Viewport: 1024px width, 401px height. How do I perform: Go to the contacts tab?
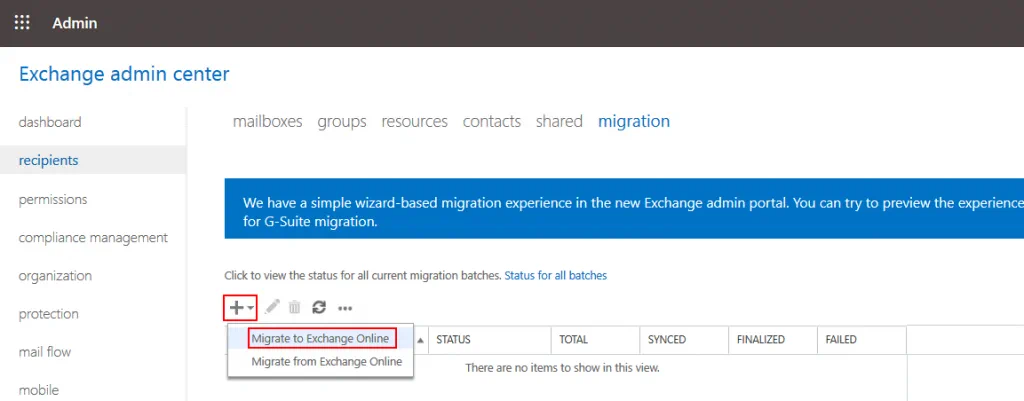[491, 121]
